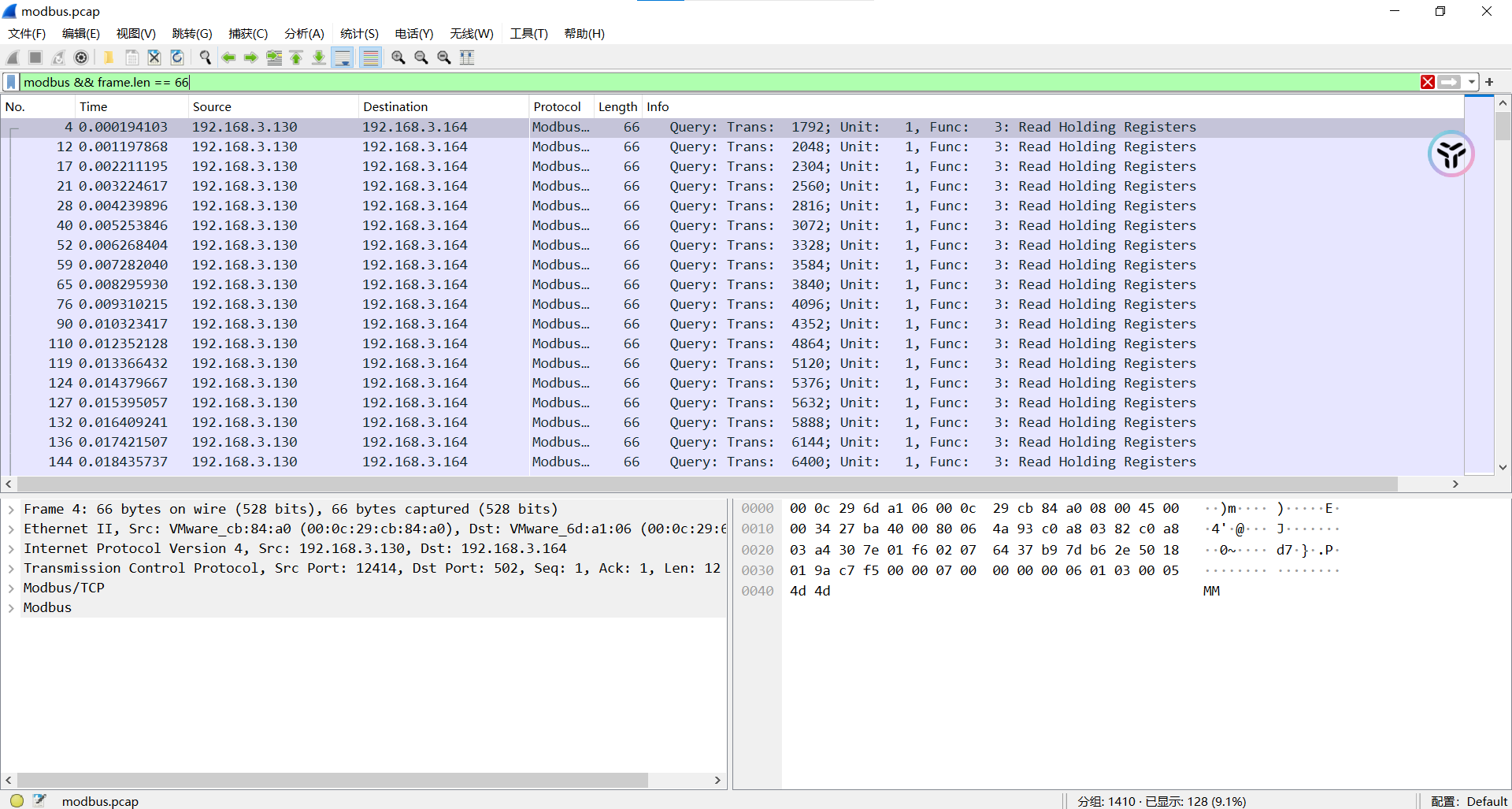Find a packet with the magnifier icon
The height and width of the screenshot is (809, 1512).
click(206, 58)
